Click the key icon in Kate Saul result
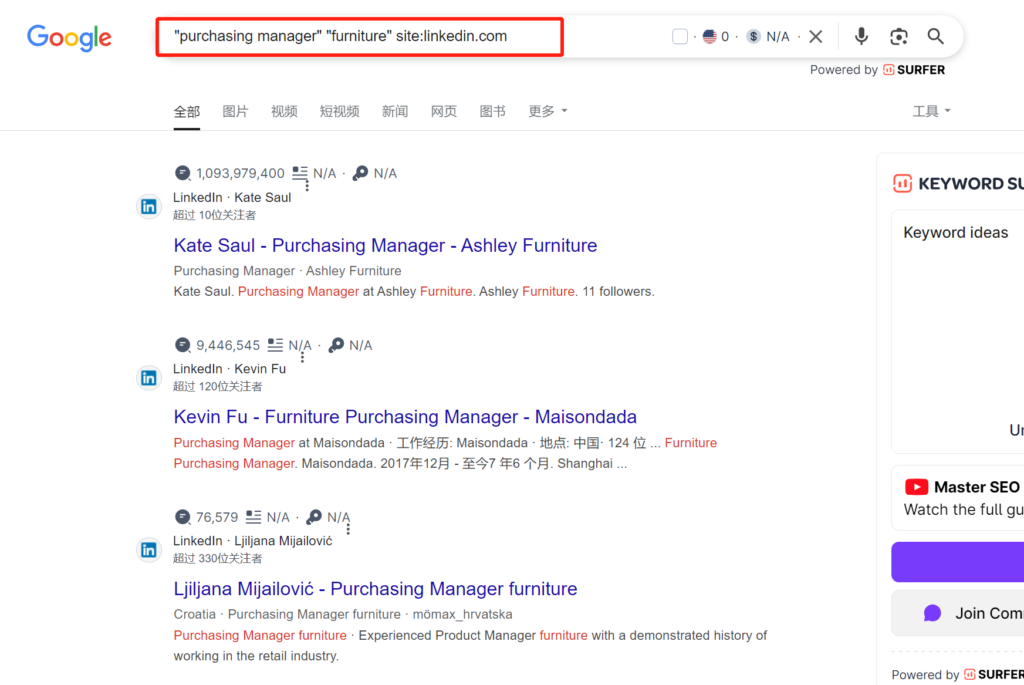Screen dimensions: 1024x685 coord(360,173)
